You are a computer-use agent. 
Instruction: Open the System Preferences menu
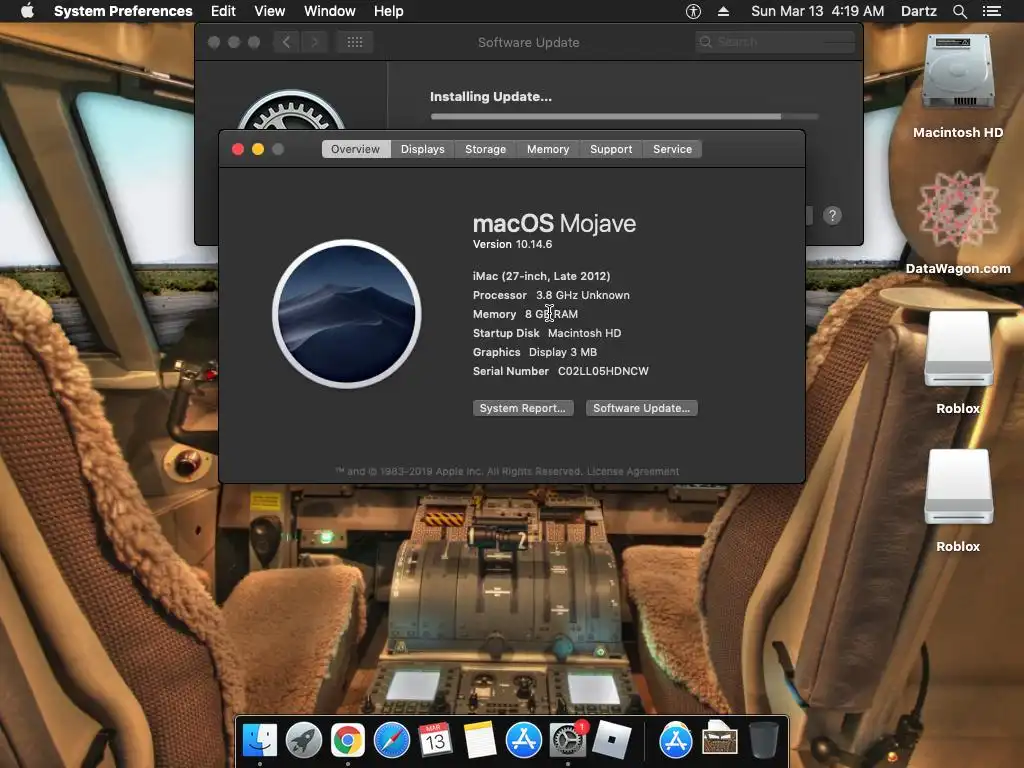(x=123, y=11)
